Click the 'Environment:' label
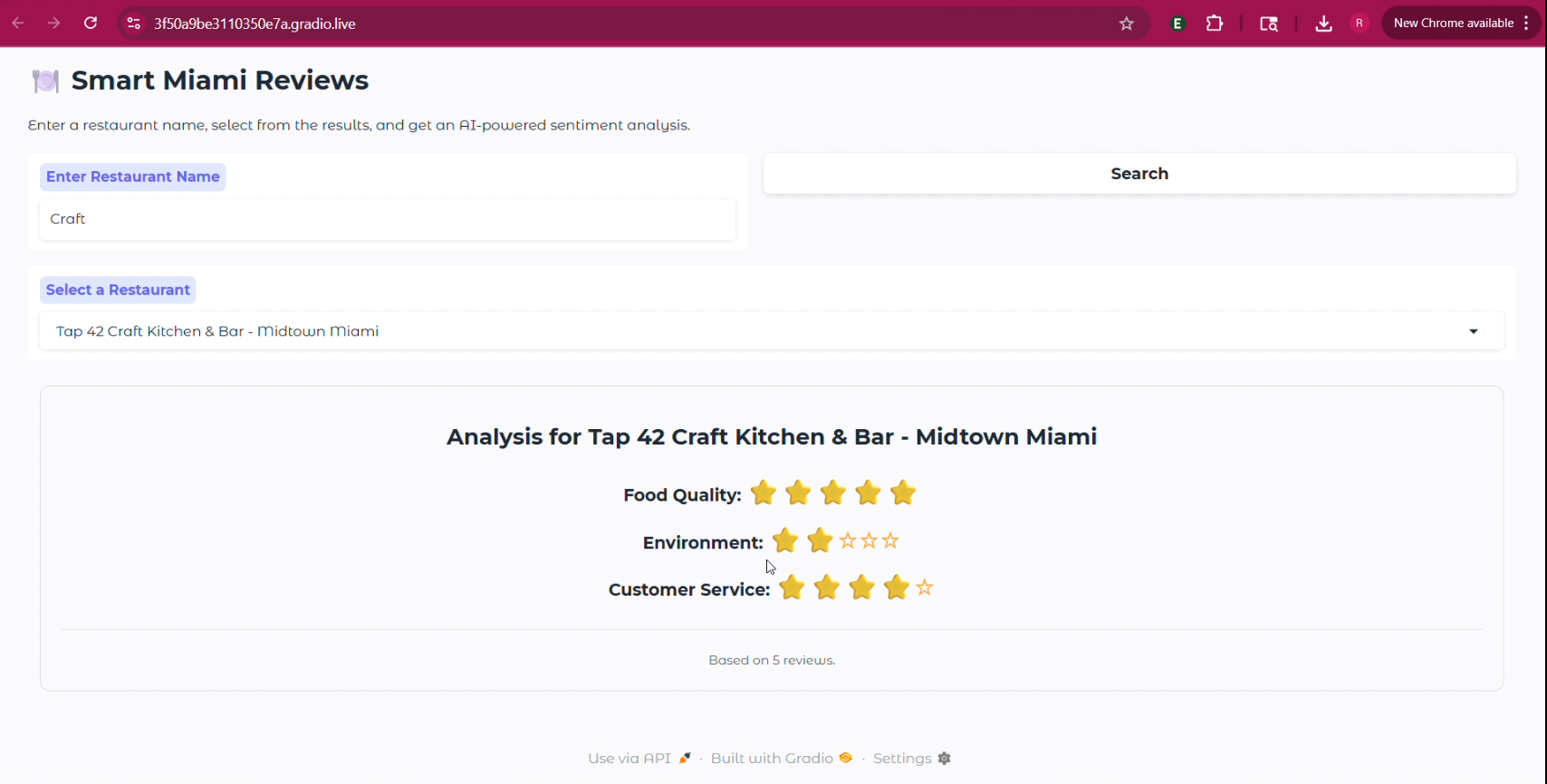 703,543
